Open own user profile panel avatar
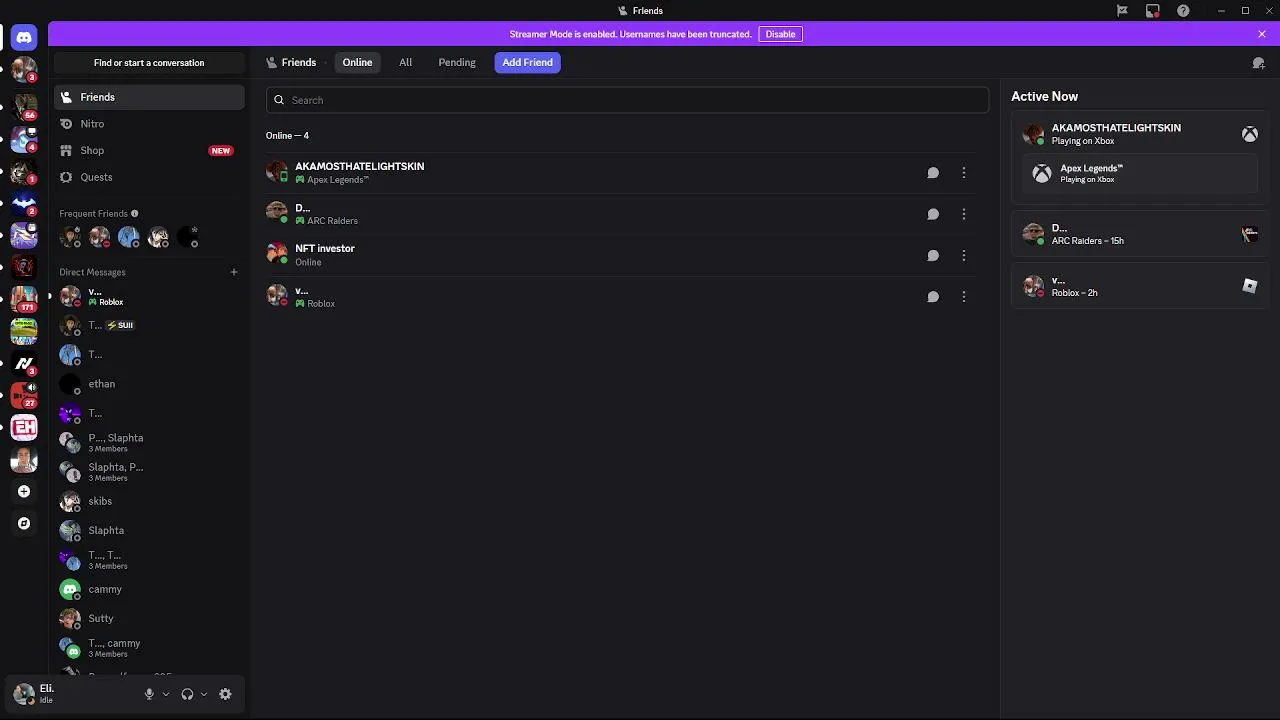1280x720 pixels. 24,694
